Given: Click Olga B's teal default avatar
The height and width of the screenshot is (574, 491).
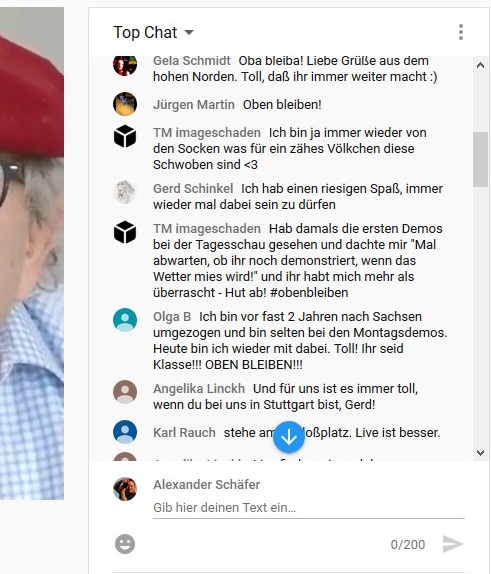Looking at the screenshot, I should pyautogui.click(x=125, y=320).
